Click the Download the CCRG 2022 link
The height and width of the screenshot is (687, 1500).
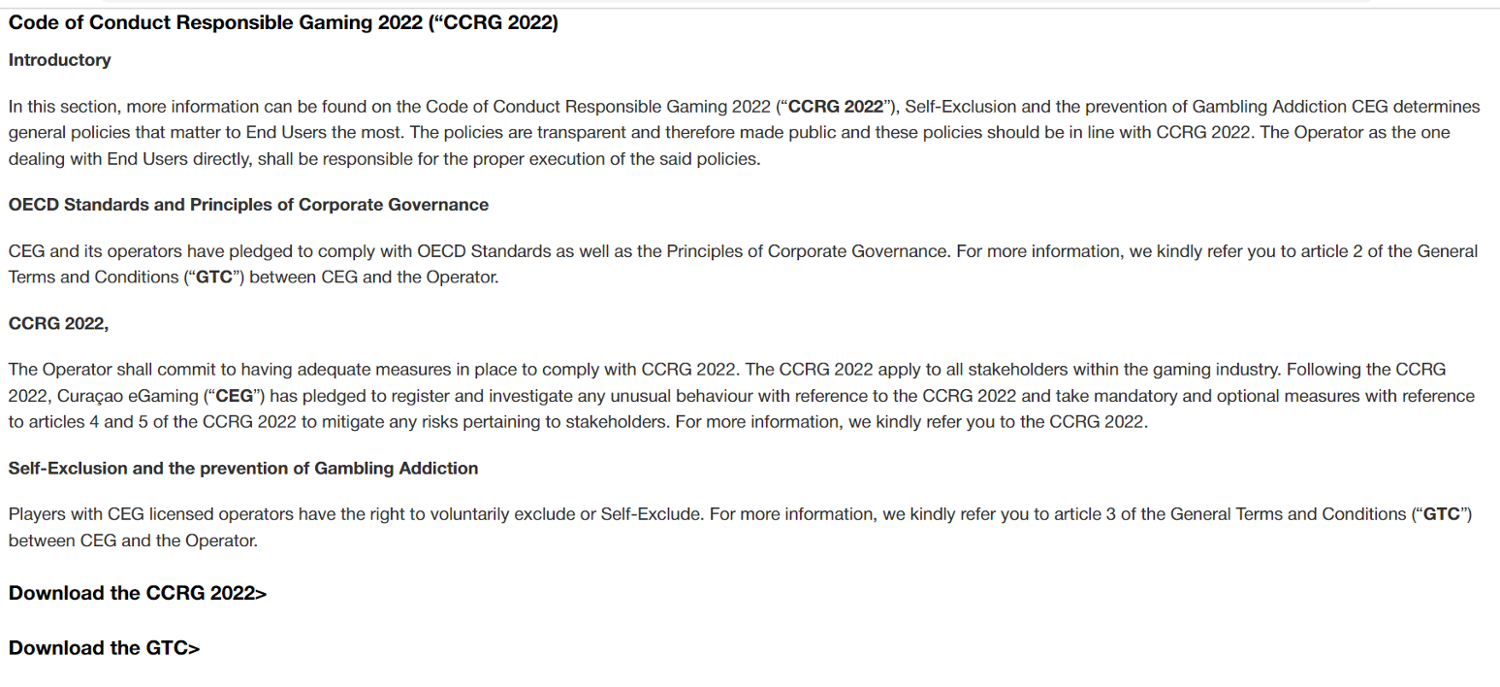[x=137, y=593]
